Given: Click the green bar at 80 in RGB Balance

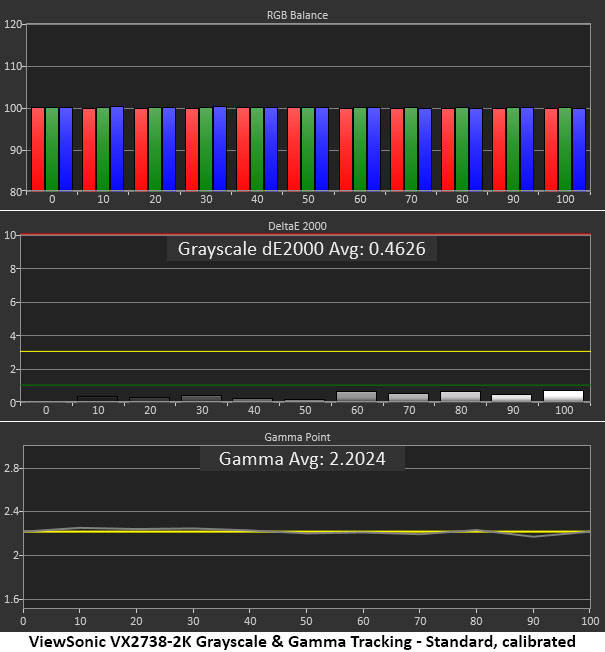Looking at the screenshot, I should coord(462,149).
